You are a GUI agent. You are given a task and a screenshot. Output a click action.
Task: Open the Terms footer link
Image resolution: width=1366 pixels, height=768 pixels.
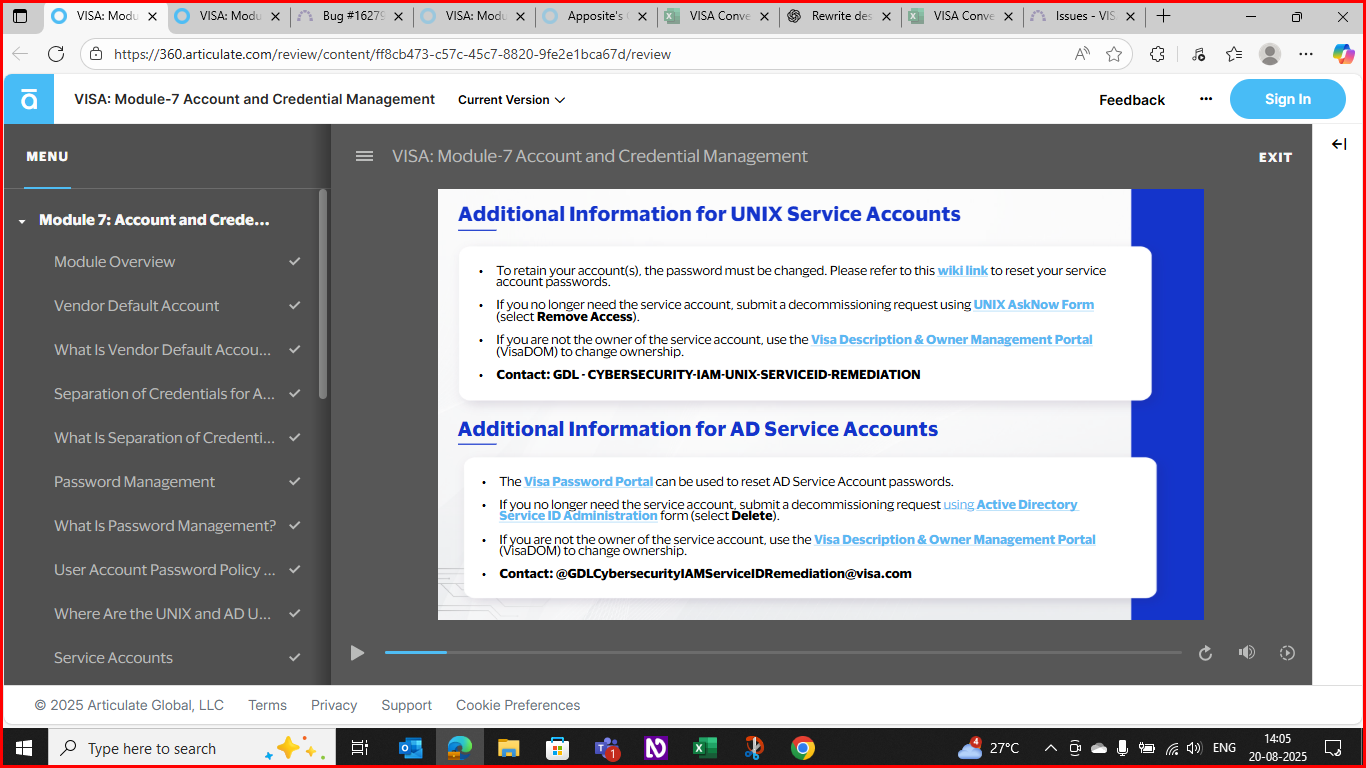[267, 705]
